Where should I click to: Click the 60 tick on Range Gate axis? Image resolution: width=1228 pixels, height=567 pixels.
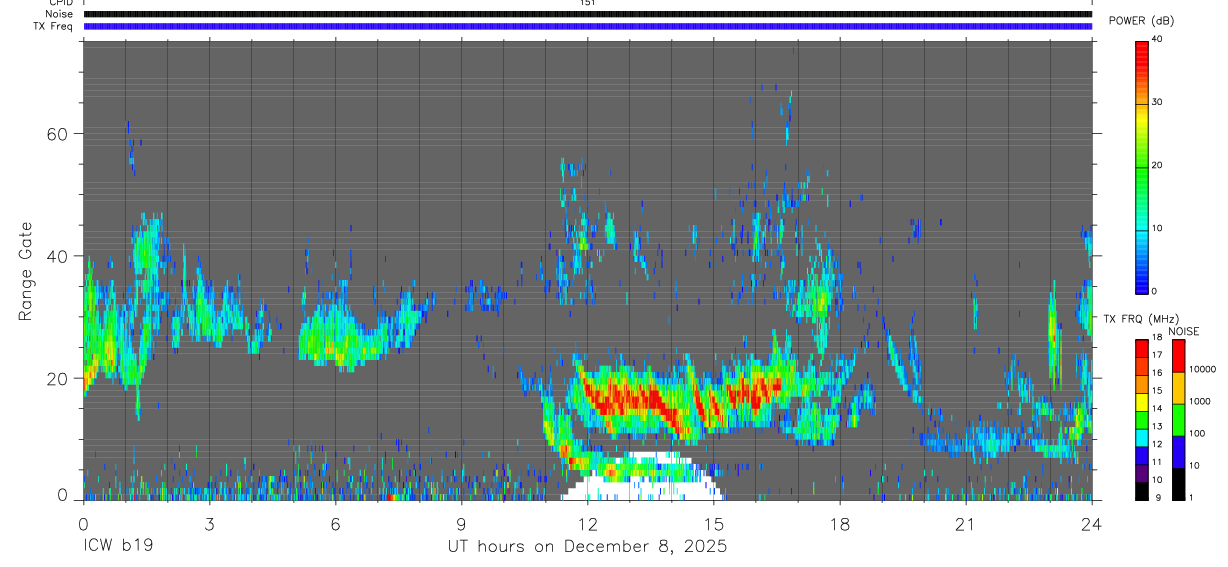coord(55,134)
